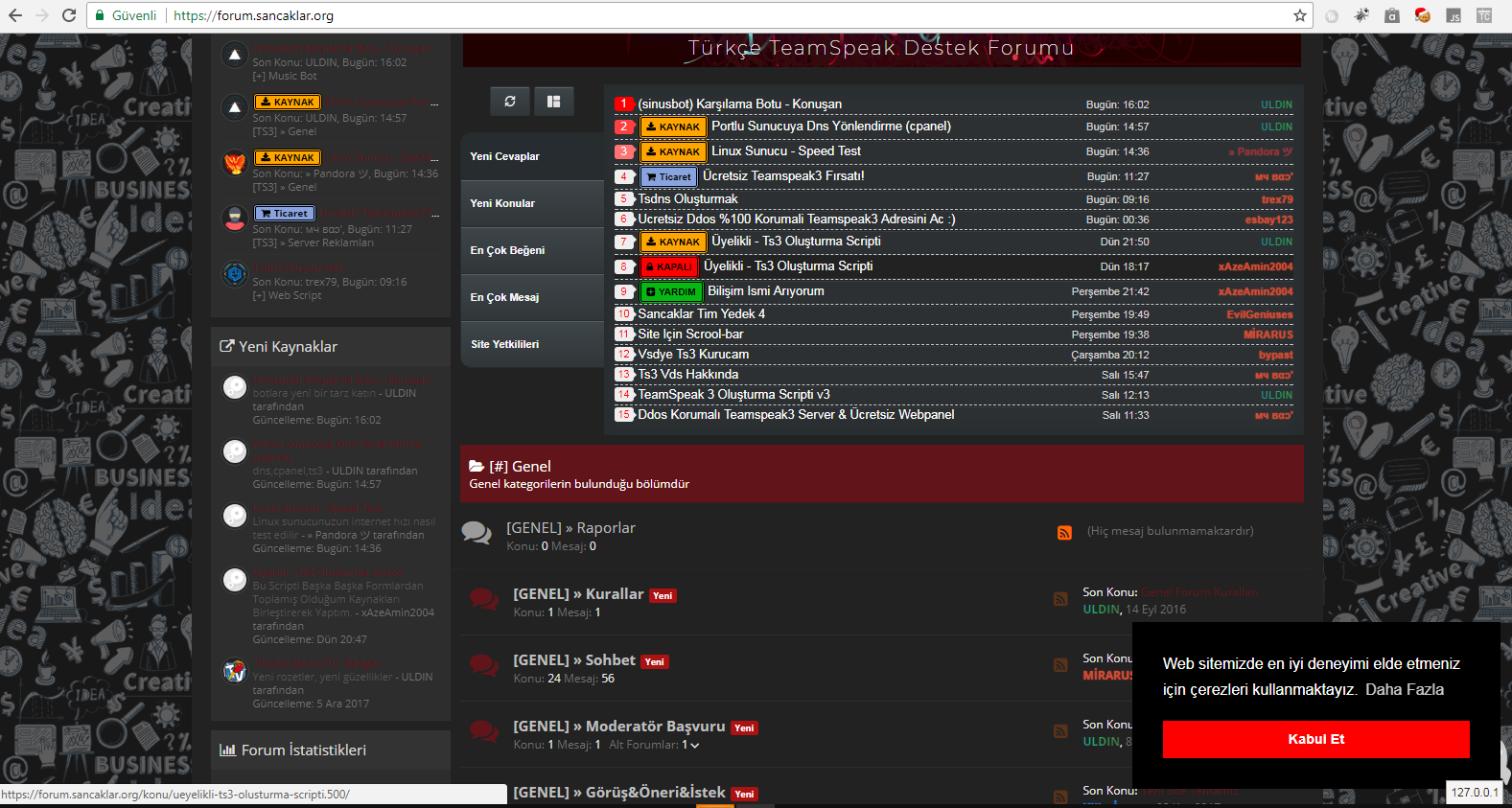Open xAzeAmin2004 profile on Bilişim Ismi row
This screenshot has width=1512, height=808.
(1255, 291)
